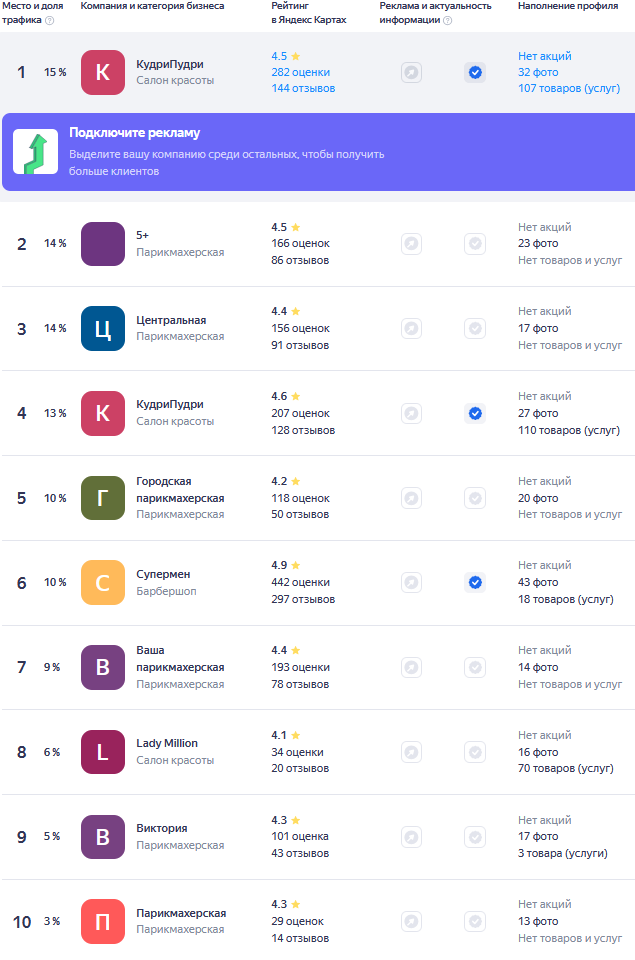Click the help icon beside 'Реклама и актуальность информации'
This screenshot has height=960, width=635.
(x=448, y=20)
